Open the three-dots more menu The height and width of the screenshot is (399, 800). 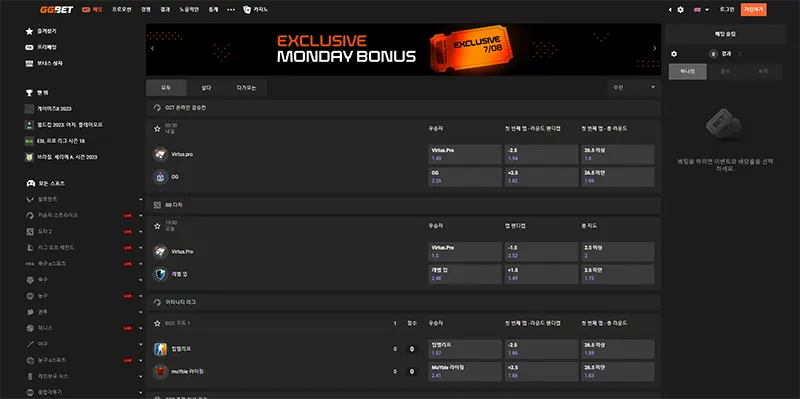tap(231, 9)
